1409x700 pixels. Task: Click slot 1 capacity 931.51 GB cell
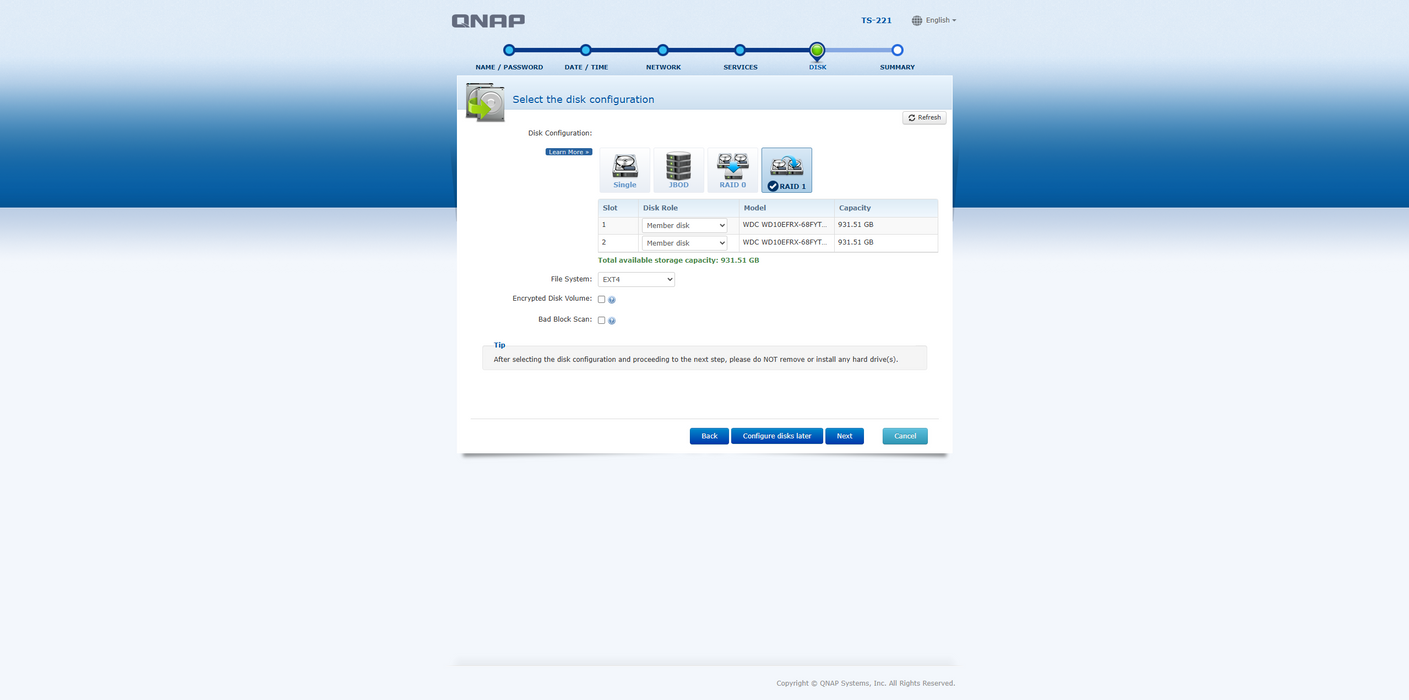pos(886,225)
